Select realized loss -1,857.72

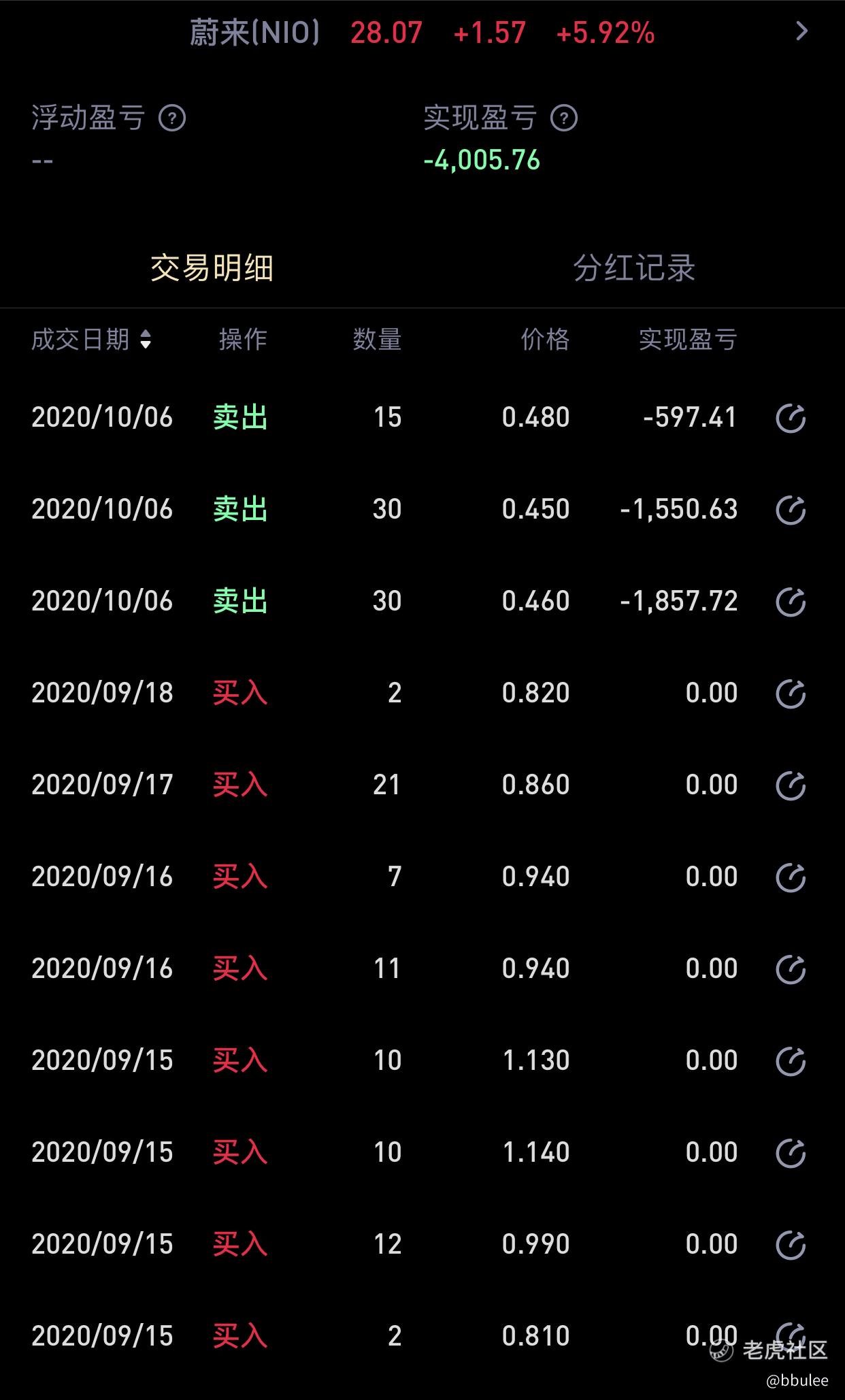tap(679, 601)
